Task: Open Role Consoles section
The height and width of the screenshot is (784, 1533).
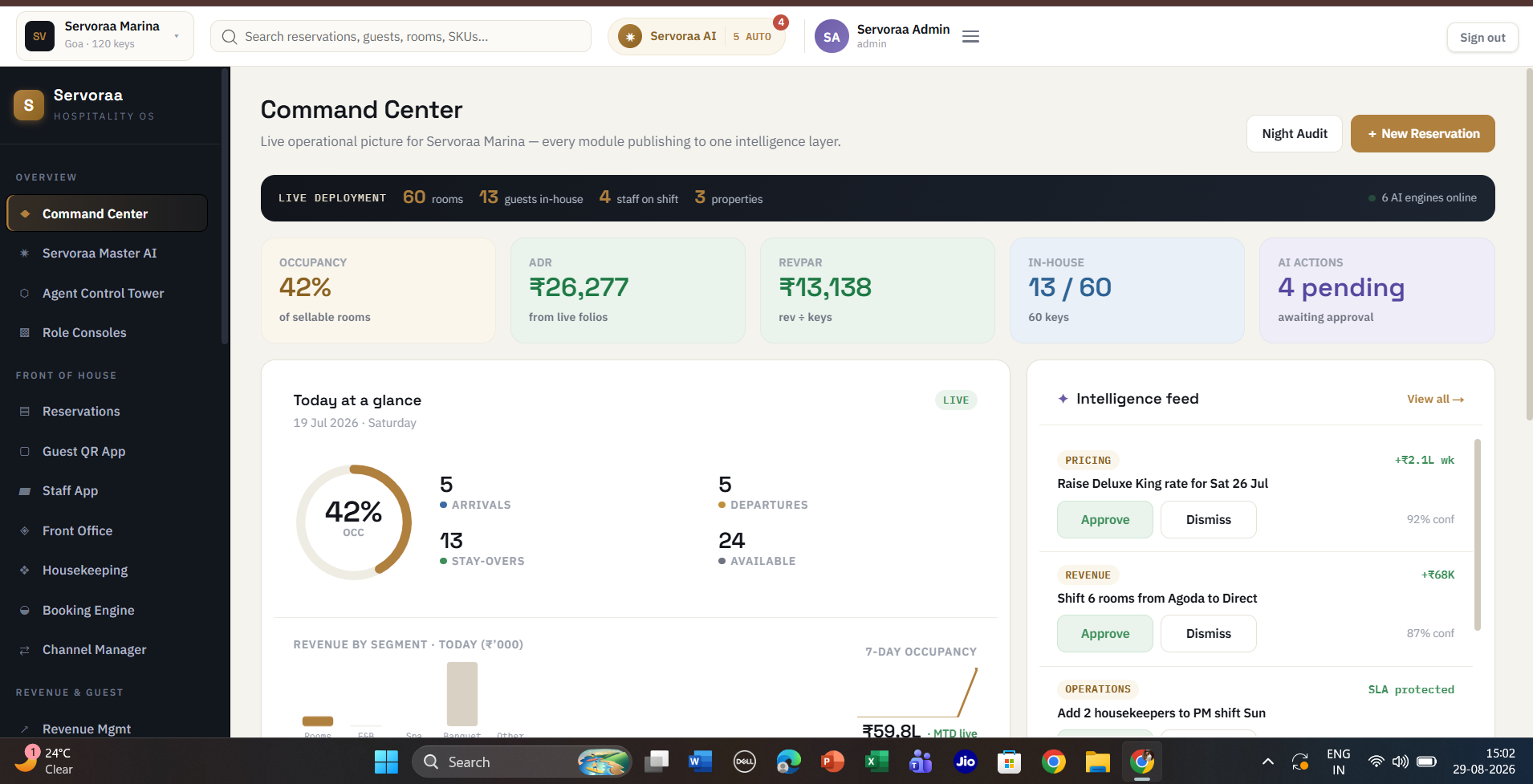Action: [107, 333]
